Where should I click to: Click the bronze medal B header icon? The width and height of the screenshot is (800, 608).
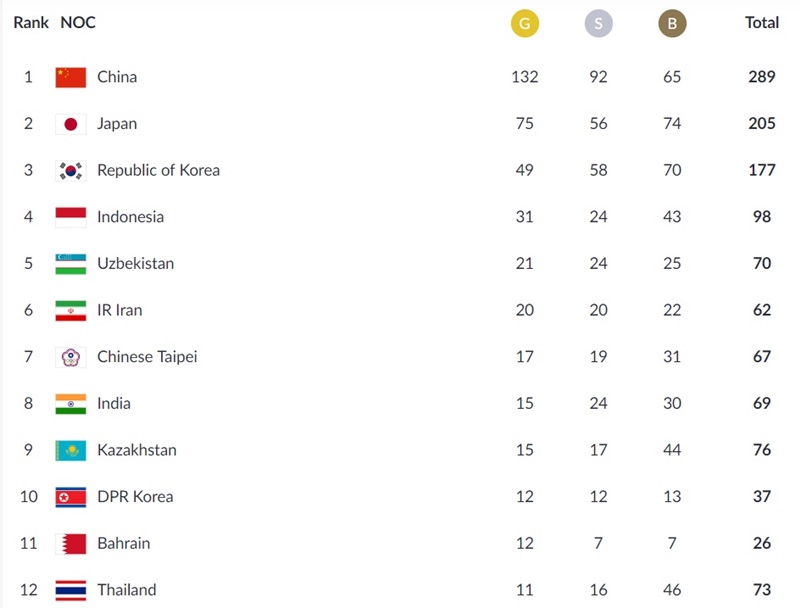pos(672,23)
